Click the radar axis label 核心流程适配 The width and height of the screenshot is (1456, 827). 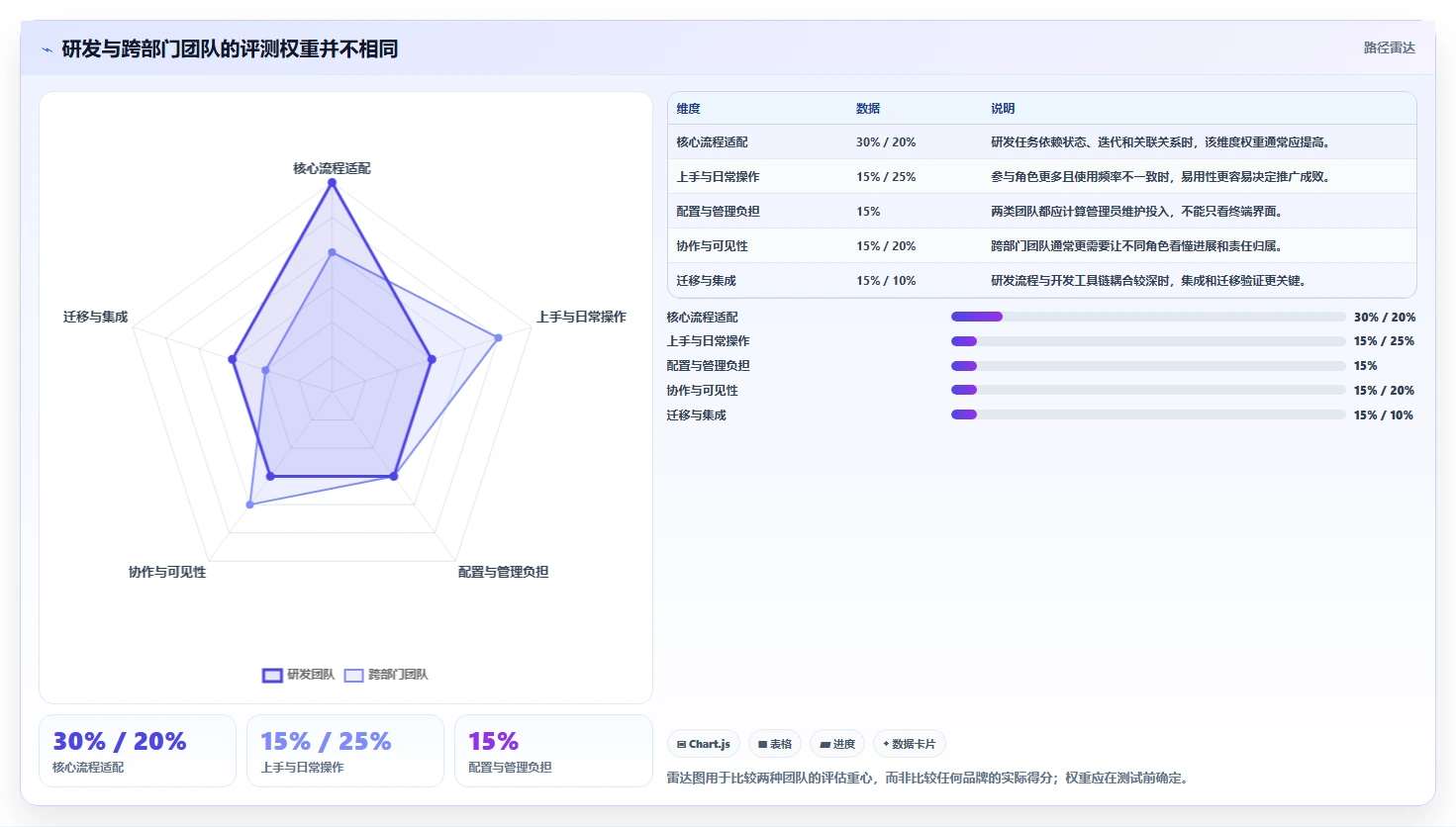pos(332,168)
